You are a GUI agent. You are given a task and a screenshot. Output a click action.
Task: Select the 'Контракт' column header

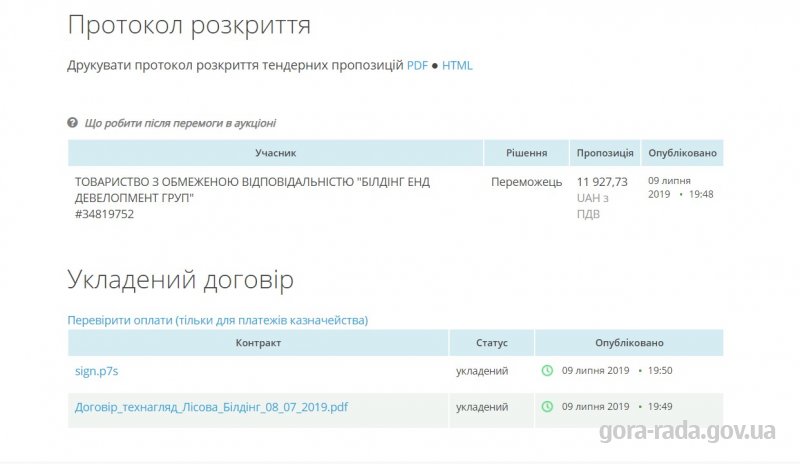(258, 343)
